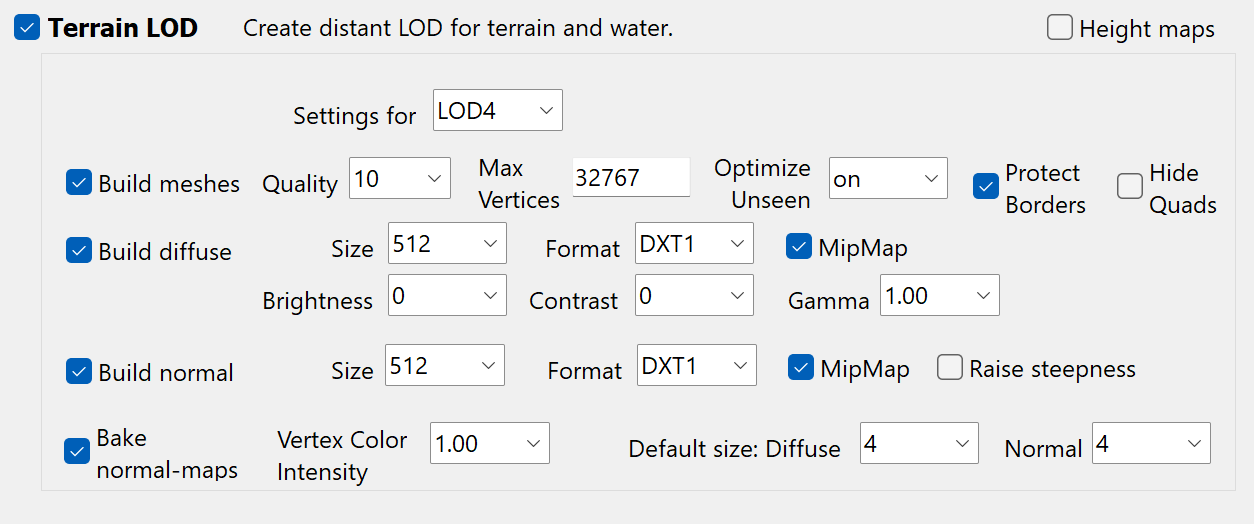Uncheck MipMap for diffuse texture
This screenshot has height=524, width=1254.
799,246
